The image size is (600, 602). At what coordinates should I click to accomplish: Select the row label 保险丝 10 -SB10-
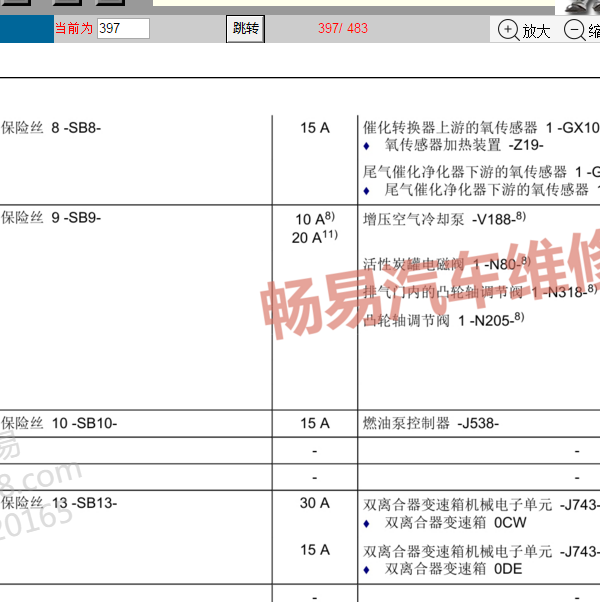coord(59,423)
